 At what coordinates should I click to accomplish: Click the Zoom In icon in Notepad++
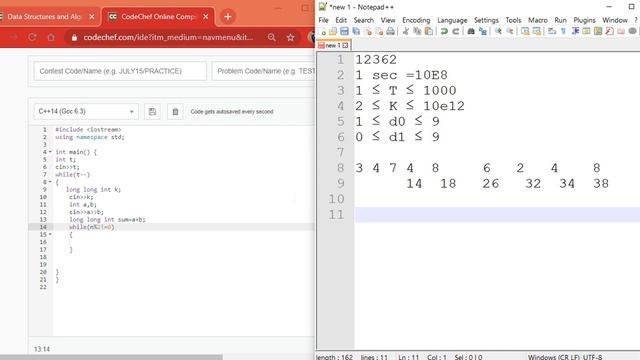click(498, 31)
